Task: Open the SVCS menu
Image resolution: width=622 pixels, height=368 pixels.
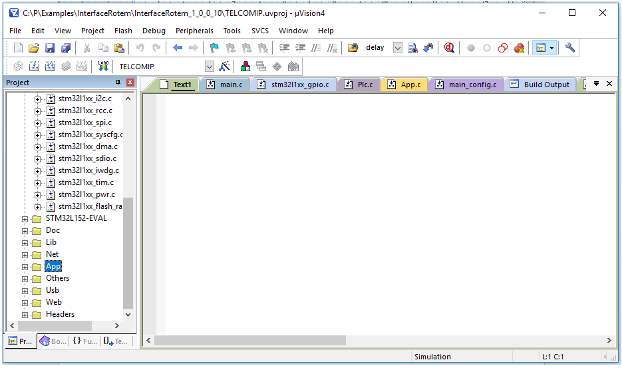Action: [260, 31]
